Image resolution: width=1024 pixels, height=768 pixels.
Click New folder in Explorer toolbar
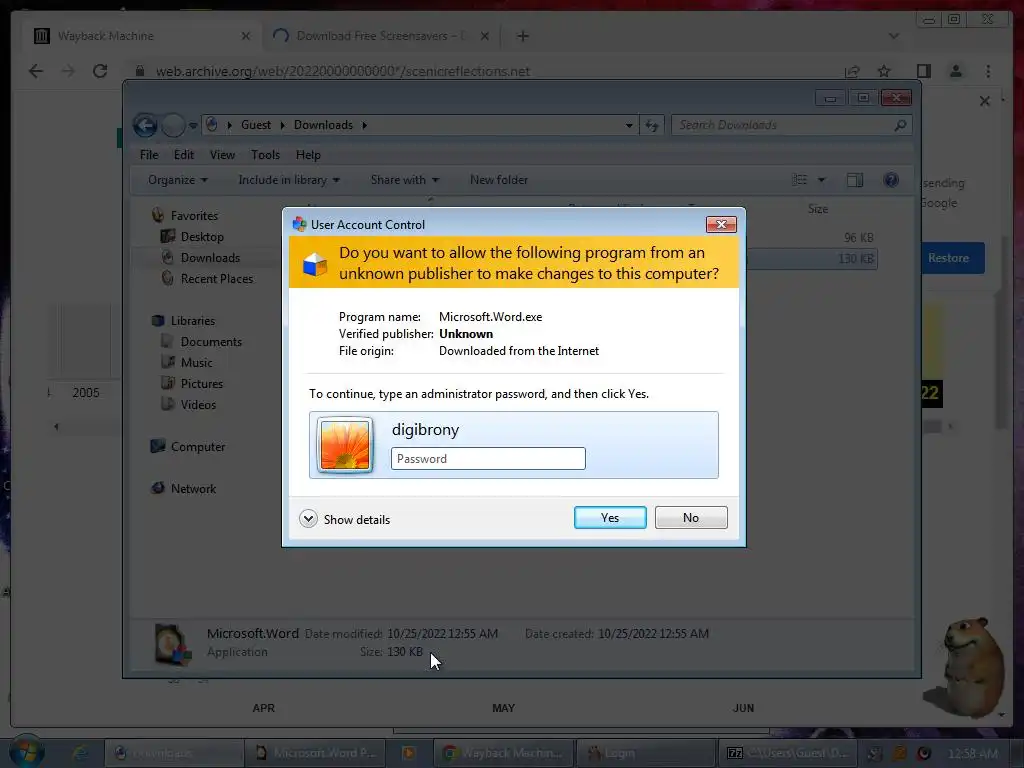pos(499,180)
